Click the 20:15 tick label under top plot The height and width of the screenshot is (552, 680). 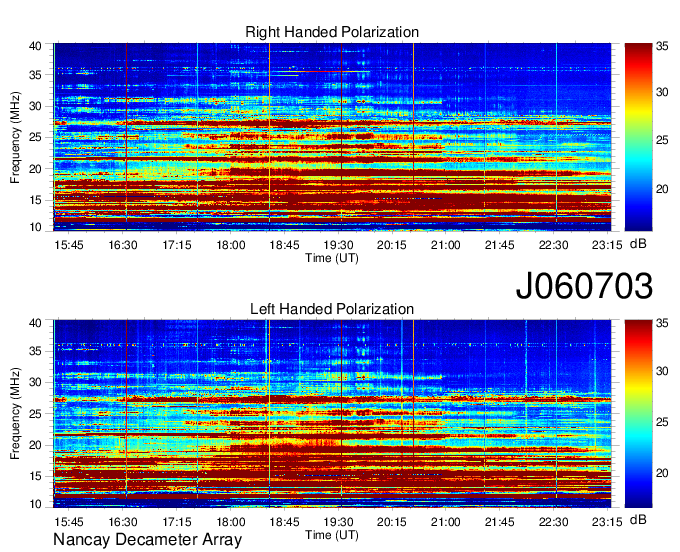coord(392,245)
